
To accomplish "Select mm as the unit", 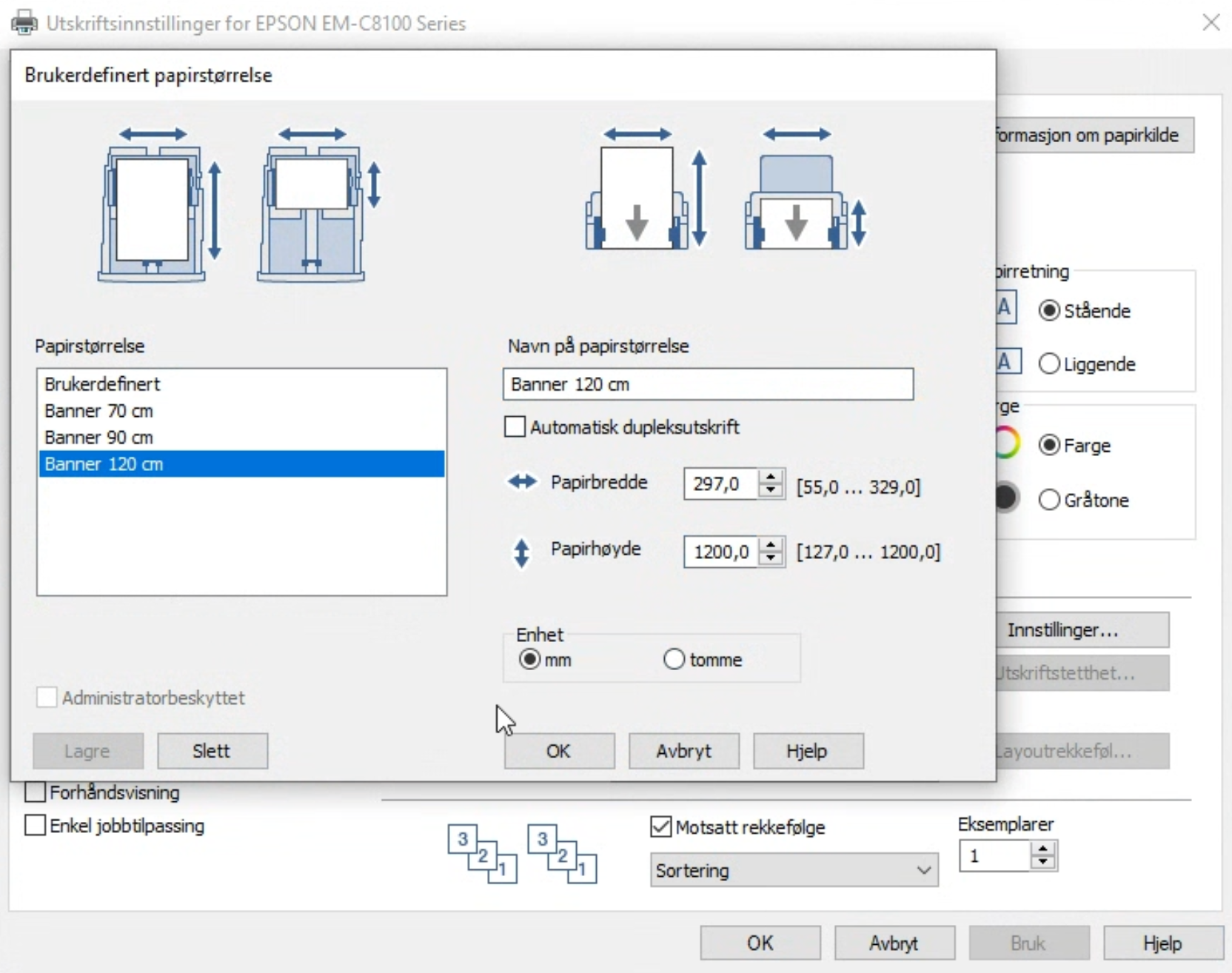I will tap(529, 659).
